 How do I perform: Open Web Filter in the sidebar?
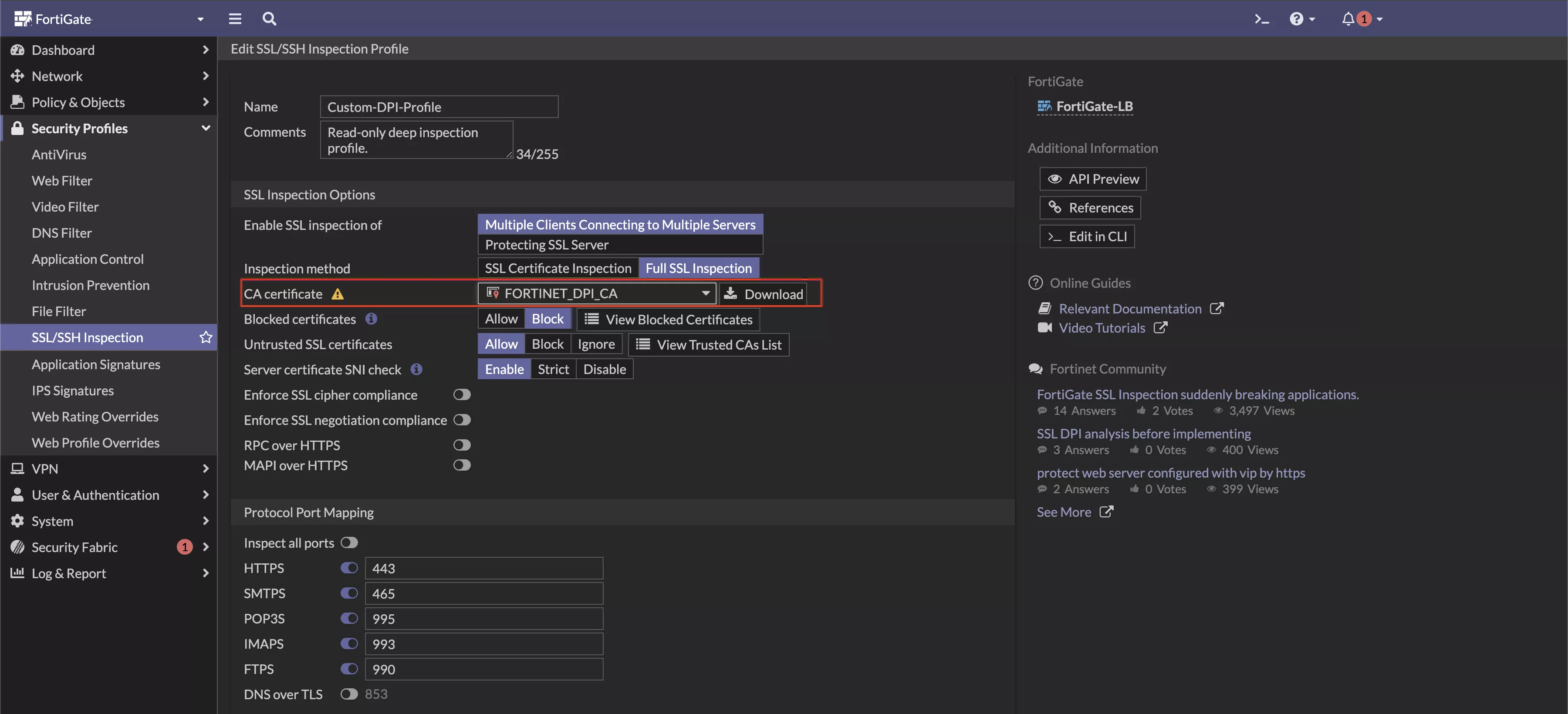click(62, 181)
